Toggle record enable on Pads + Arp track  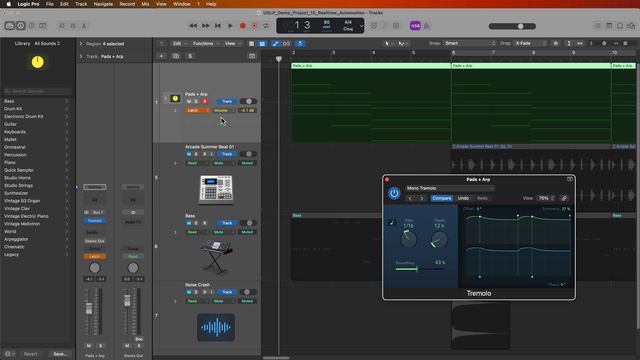204,101
